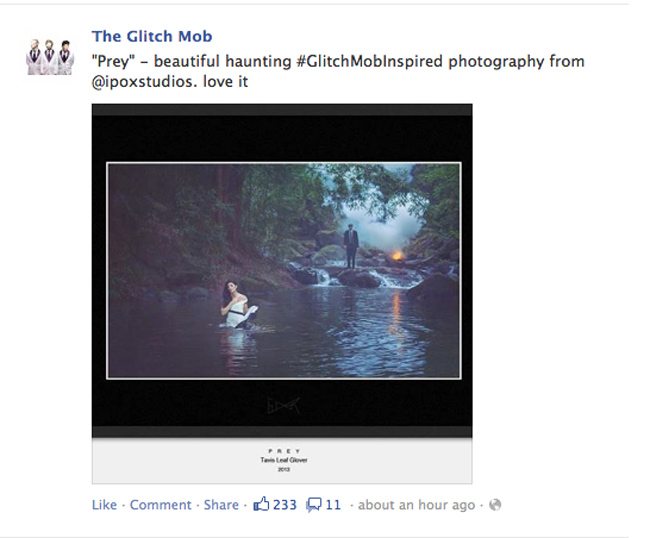This screenshot has height=538, width=650.
Task: Click the public globe privacy icon
Action: point(495,504)
